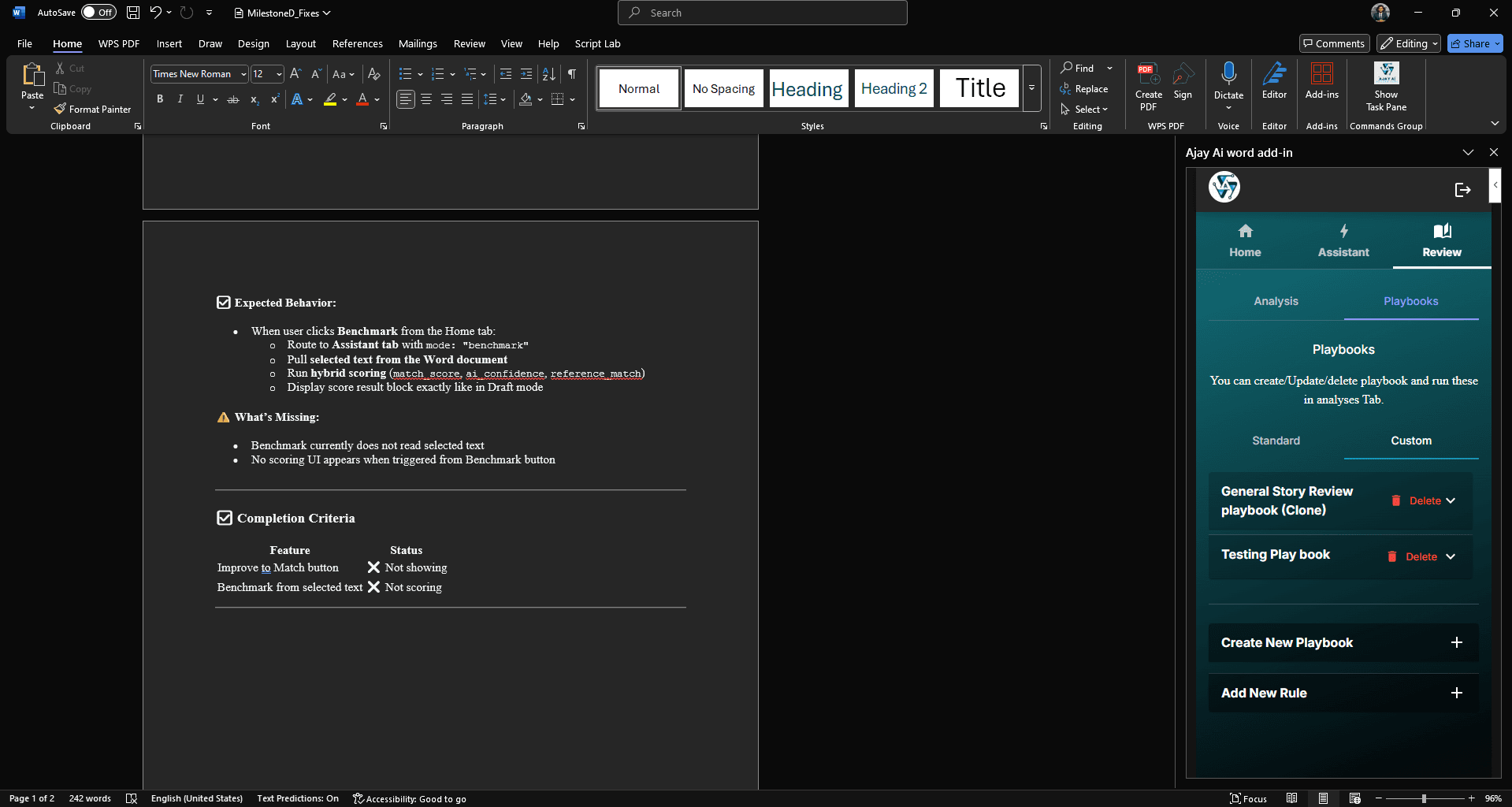Screen dimensions: 1512x807
Task: Align text right
Action: pos(447,99)
